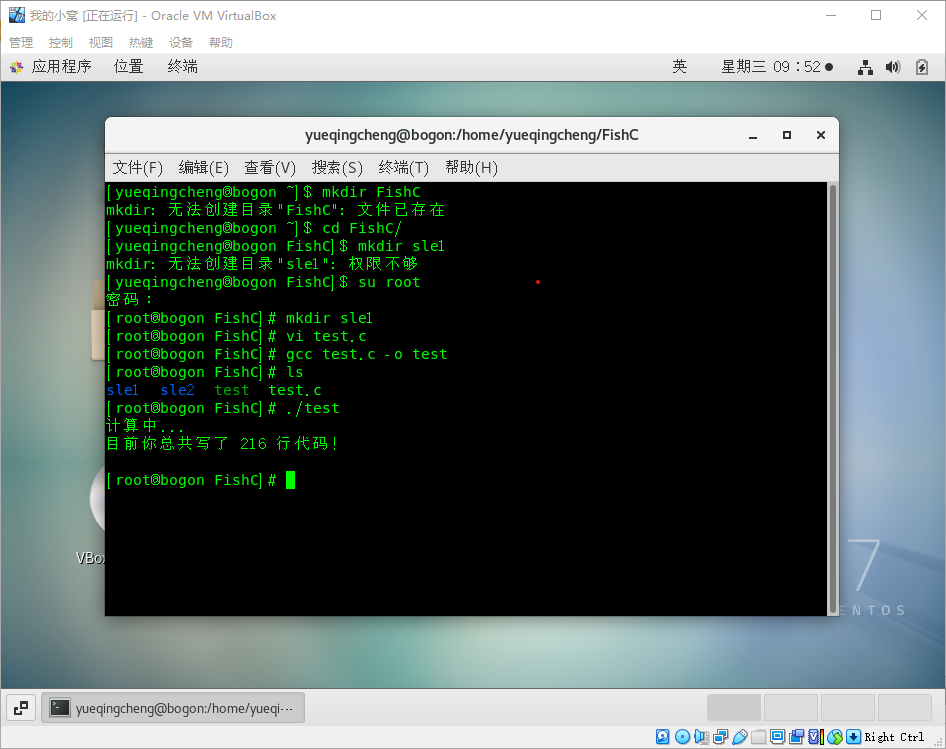Click VirtualBox mouse integration status icon
The width and height of the screenshot is (946, 749).
(835, 737)
